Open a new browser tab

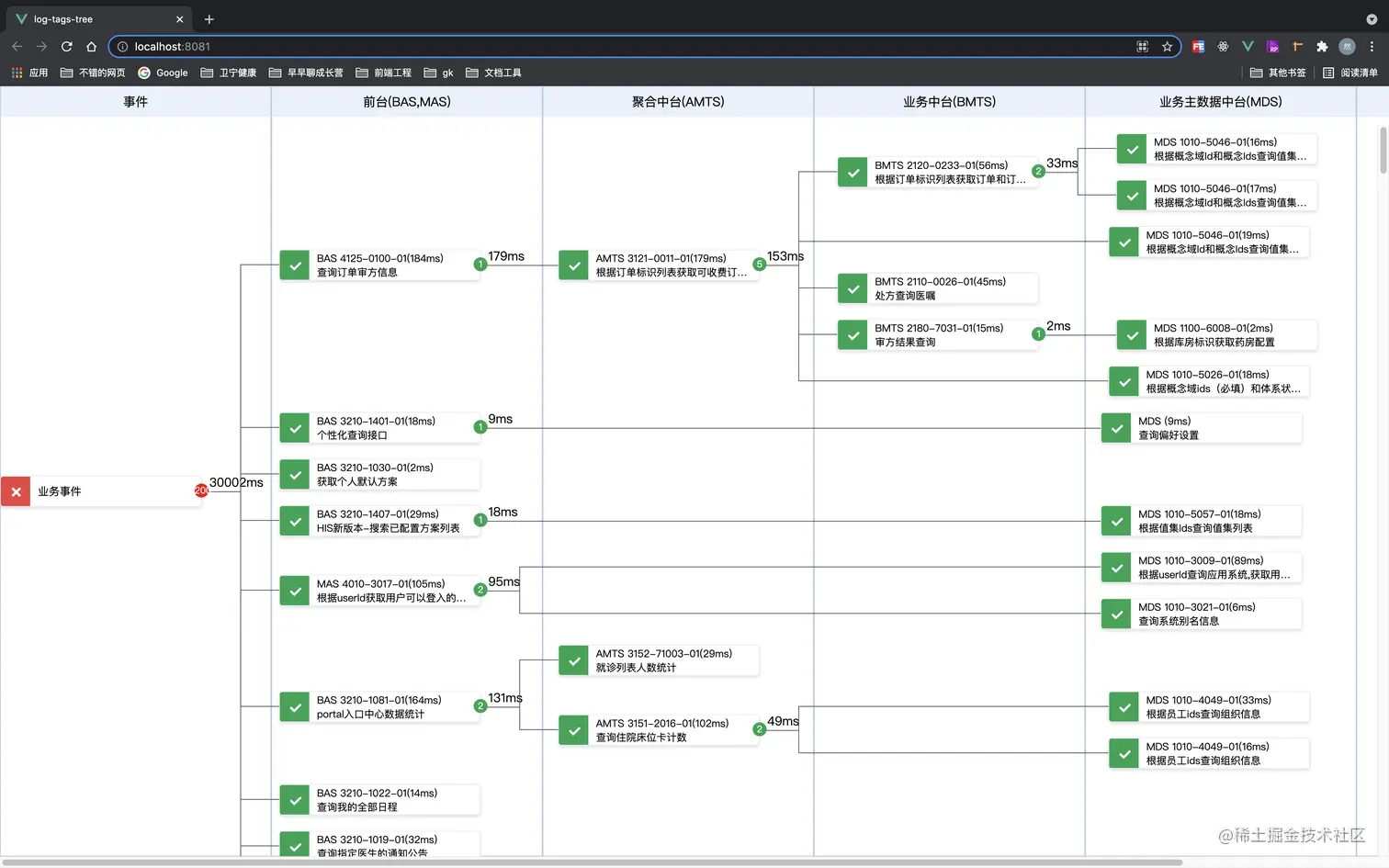pyautogui.click(x=209, y=19)
